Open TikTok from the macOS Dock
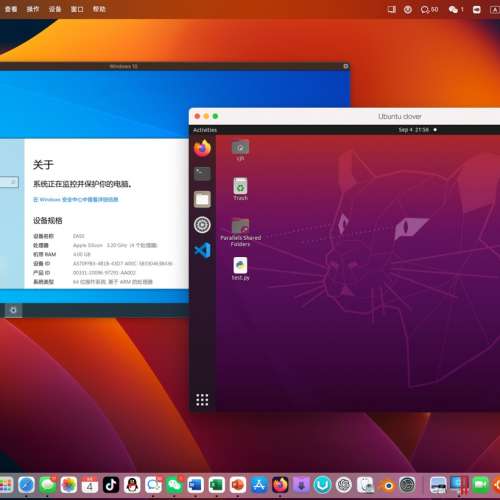 [x=111, y=485]
